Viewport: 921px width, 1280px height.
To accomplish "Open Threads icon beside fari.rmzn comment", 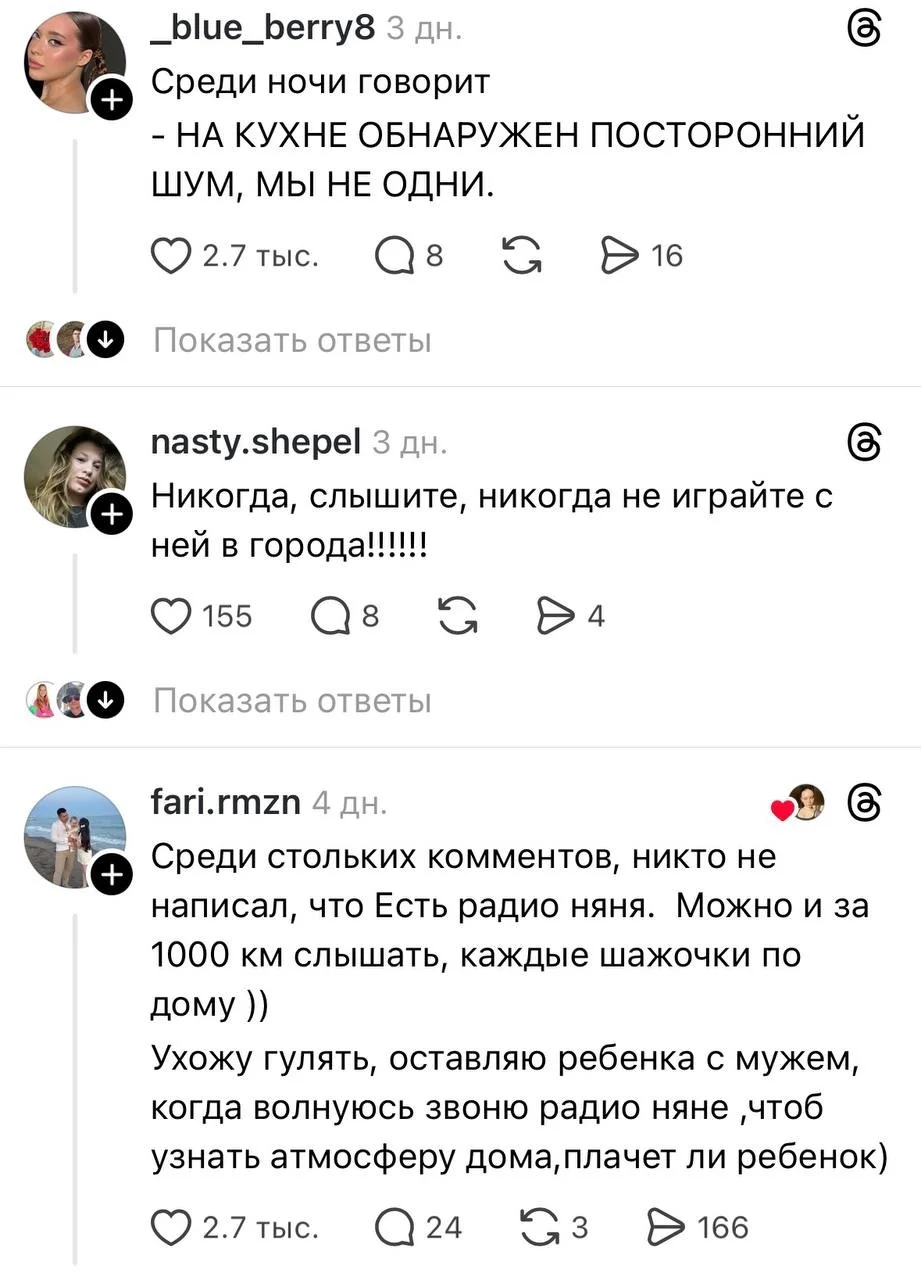I will [x=863, y=802].
